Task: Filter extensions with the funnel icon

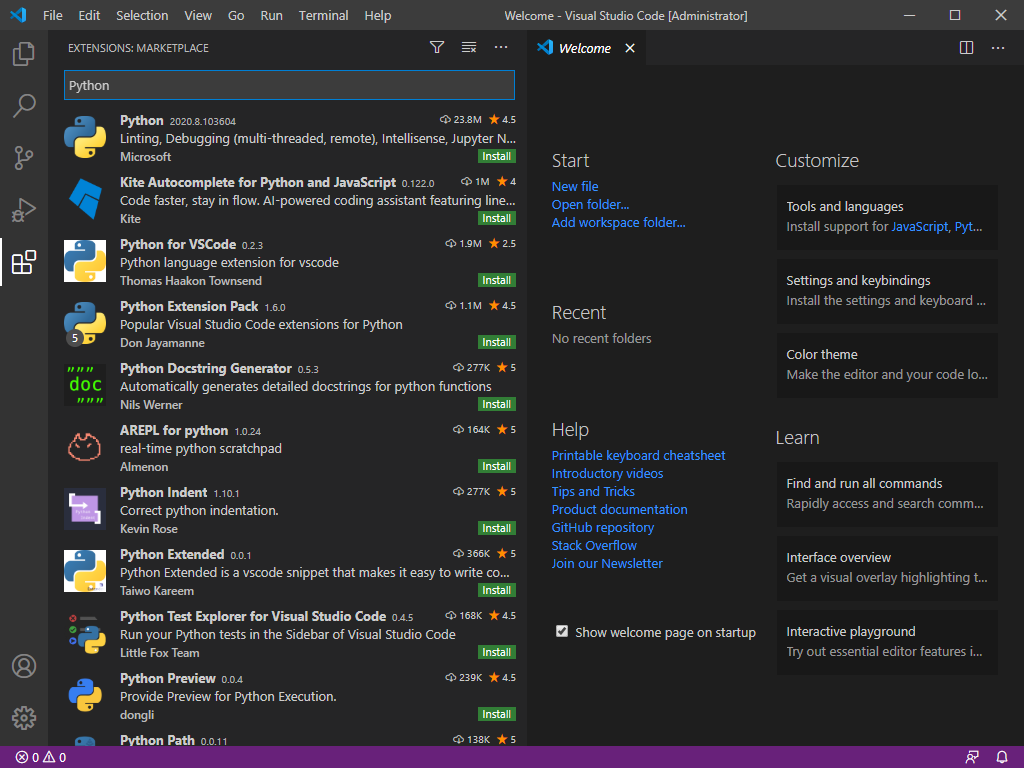Action: click(x=437, y=47)
